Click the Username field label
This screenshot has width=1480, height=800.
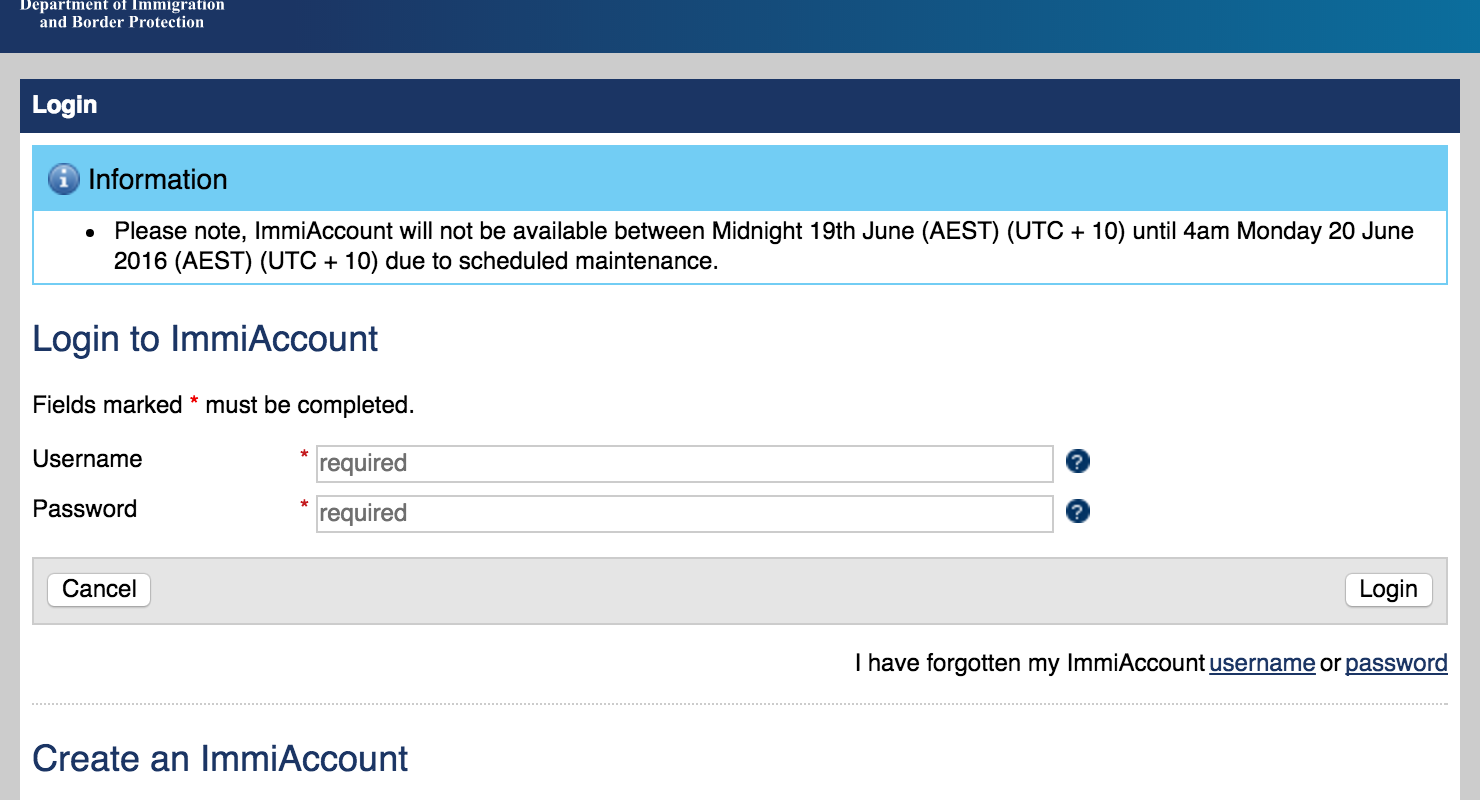[x=88, y=459]
